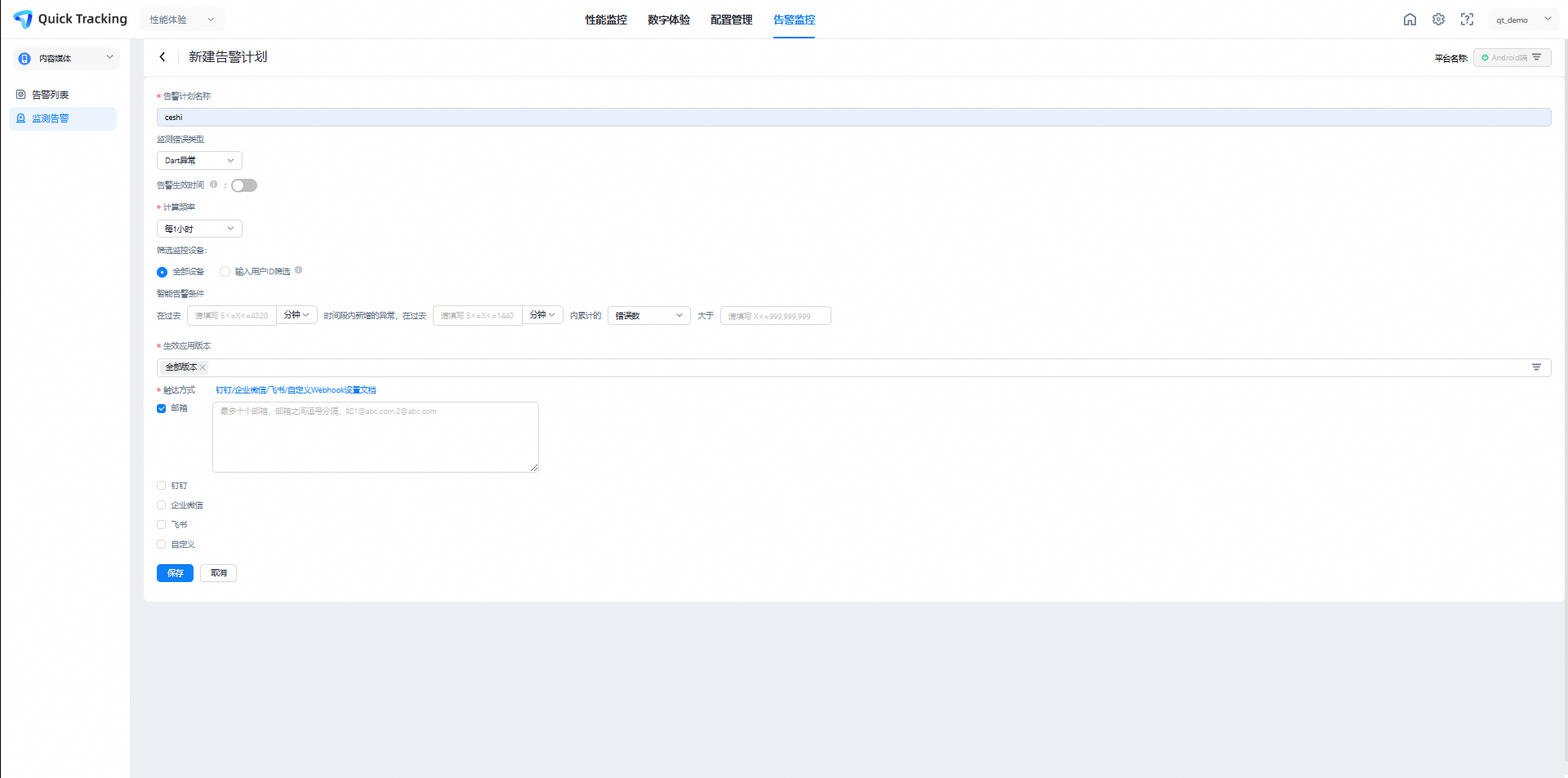The image size is (1568, 778).
Task: Click filter icon in 生效应用版本 field
Action: pos(1536,367)
